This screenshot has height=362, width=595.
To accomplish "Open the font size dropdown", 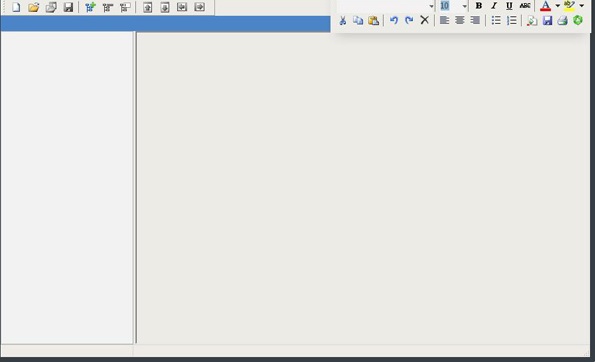I will tap(464, 6).
